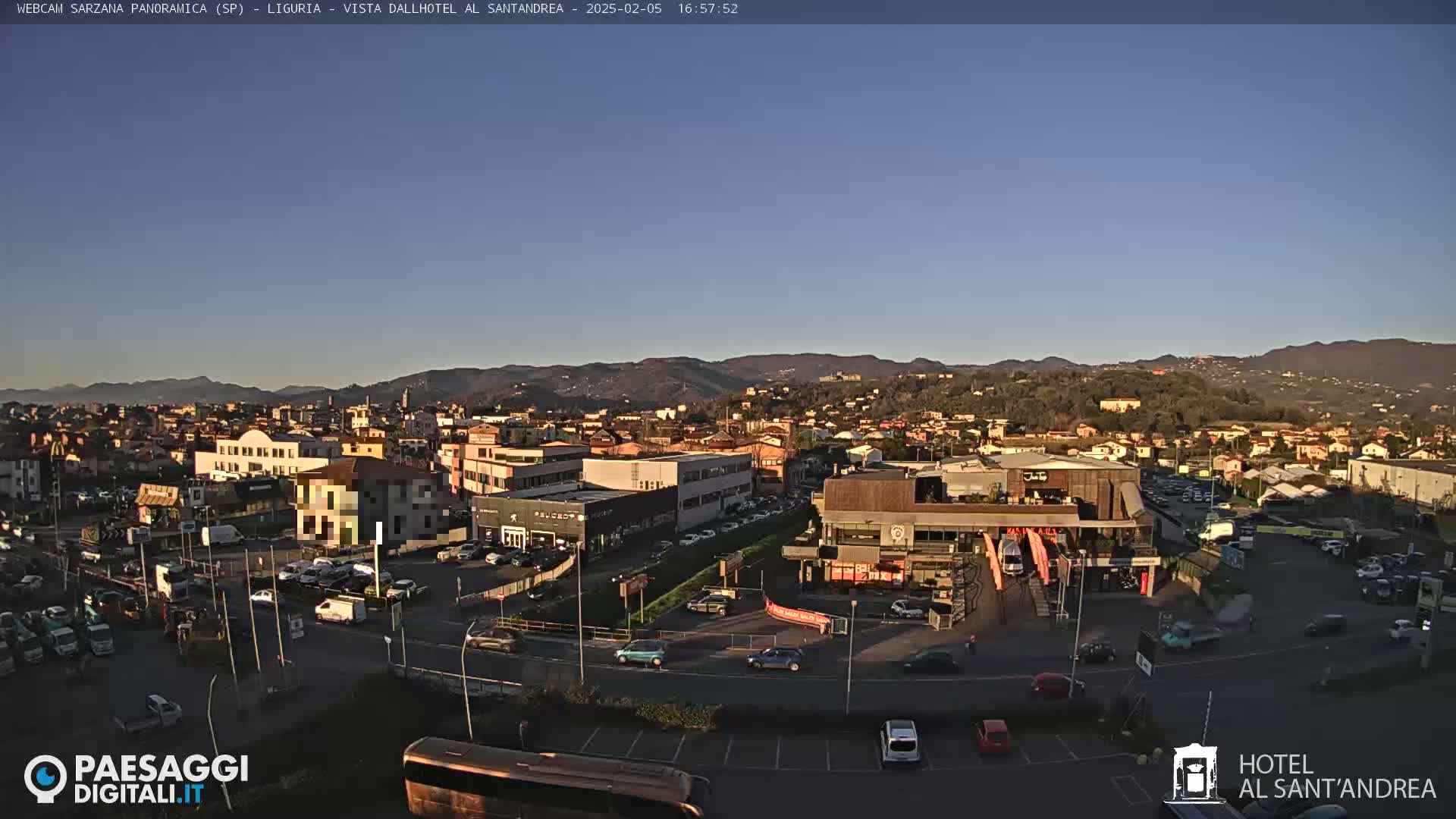Click the red sale banner by the fence
Viewport: 1456px width, 819px height.
coord(798,614)
